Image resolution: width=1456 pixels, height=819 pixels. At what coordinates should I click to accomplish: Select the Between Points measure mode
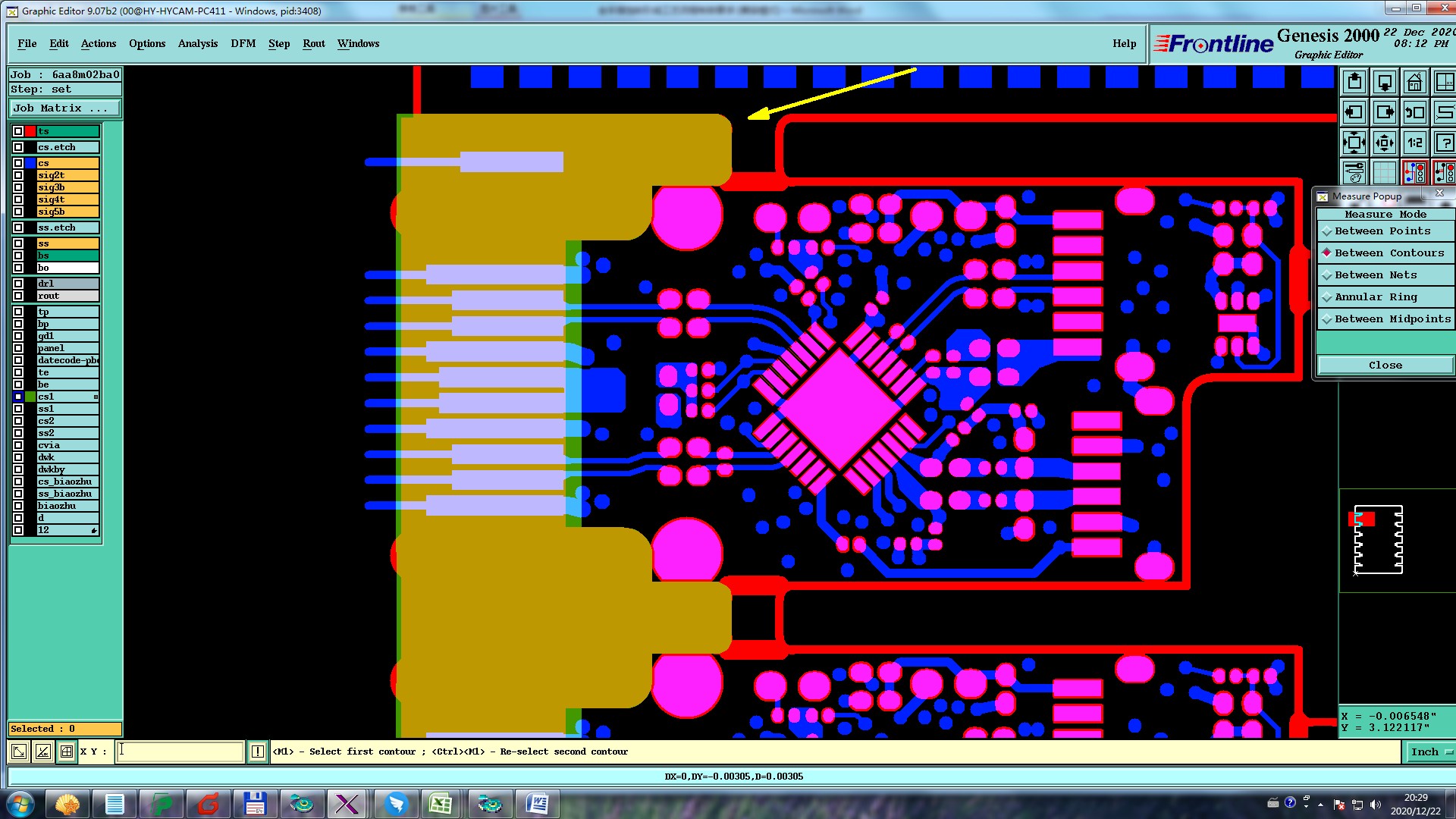tap(1382, 231)
